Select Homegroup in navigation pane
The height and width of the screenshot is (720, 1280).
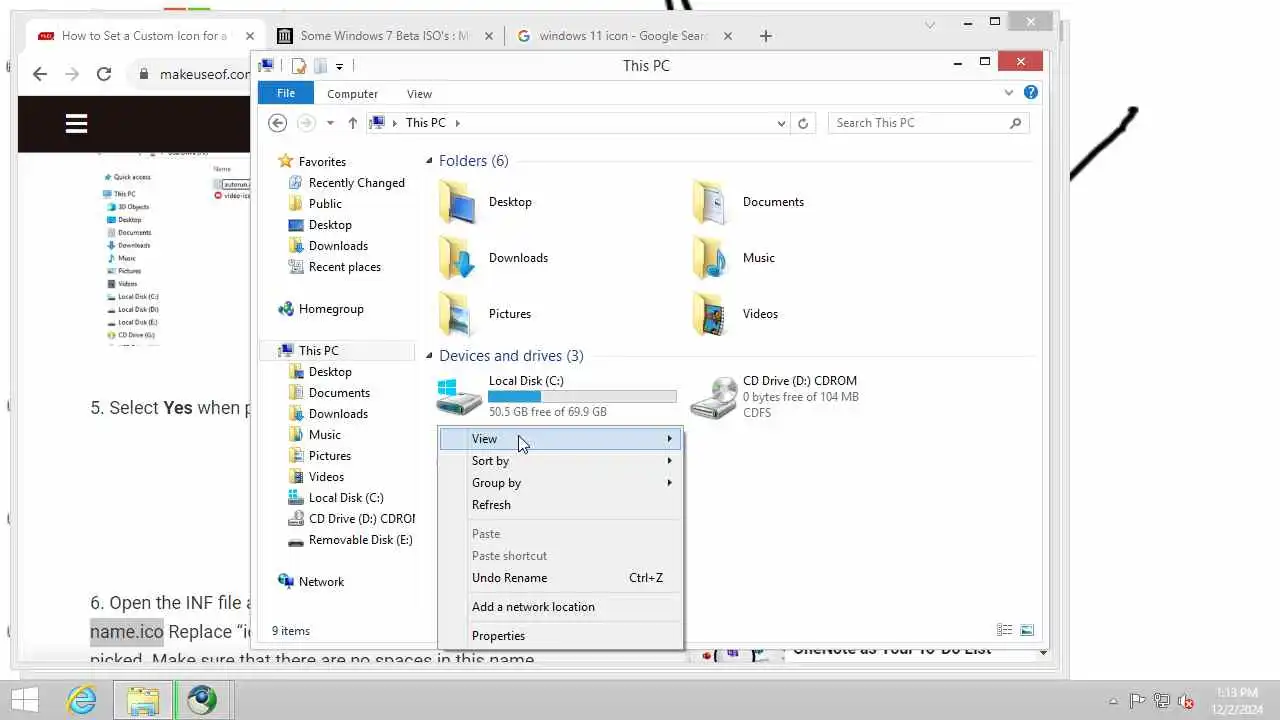tap(321, 309)
